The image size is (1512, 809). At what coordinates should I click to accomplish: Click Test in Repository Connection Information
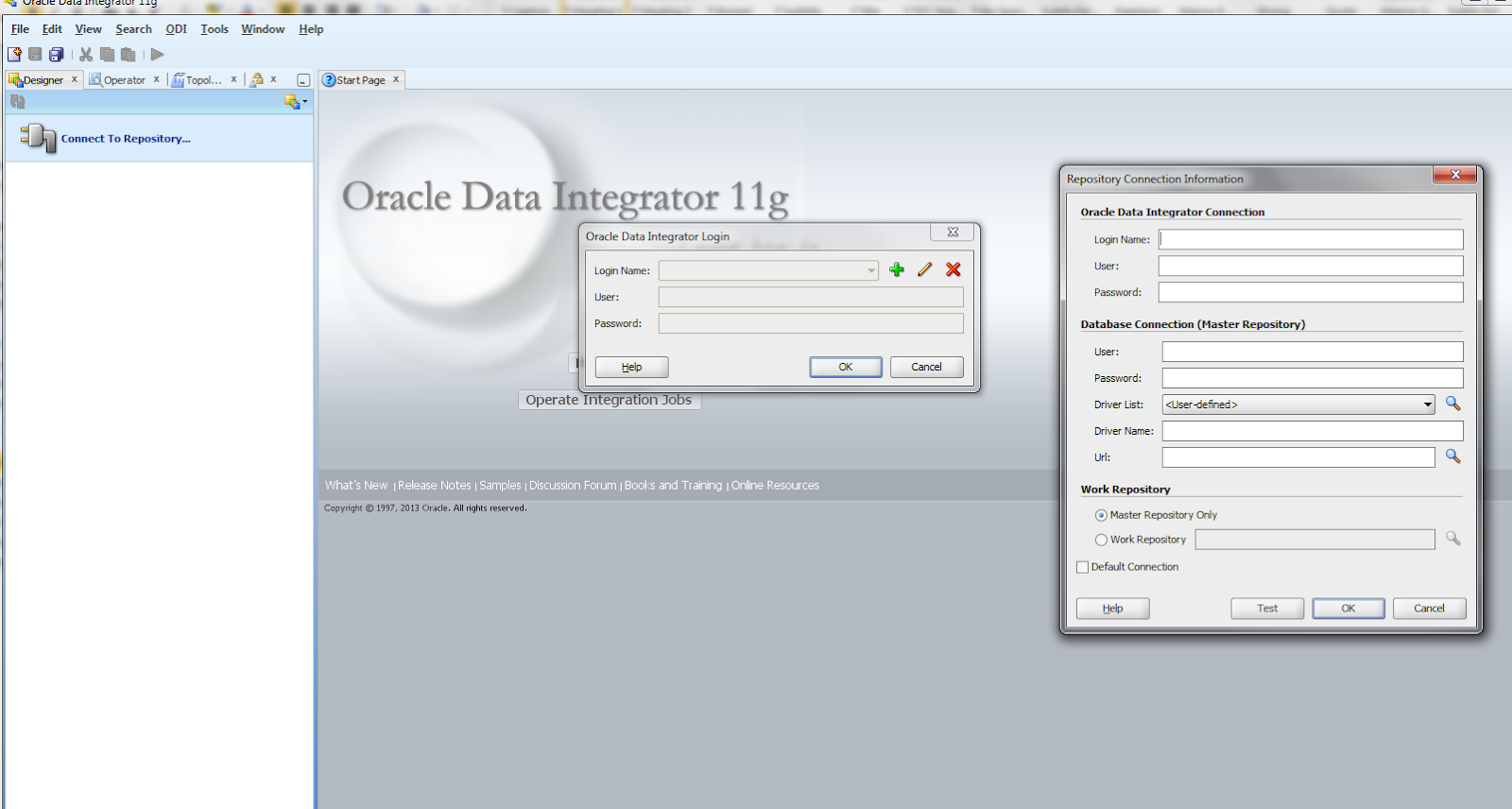click(x=1267, y=609)
